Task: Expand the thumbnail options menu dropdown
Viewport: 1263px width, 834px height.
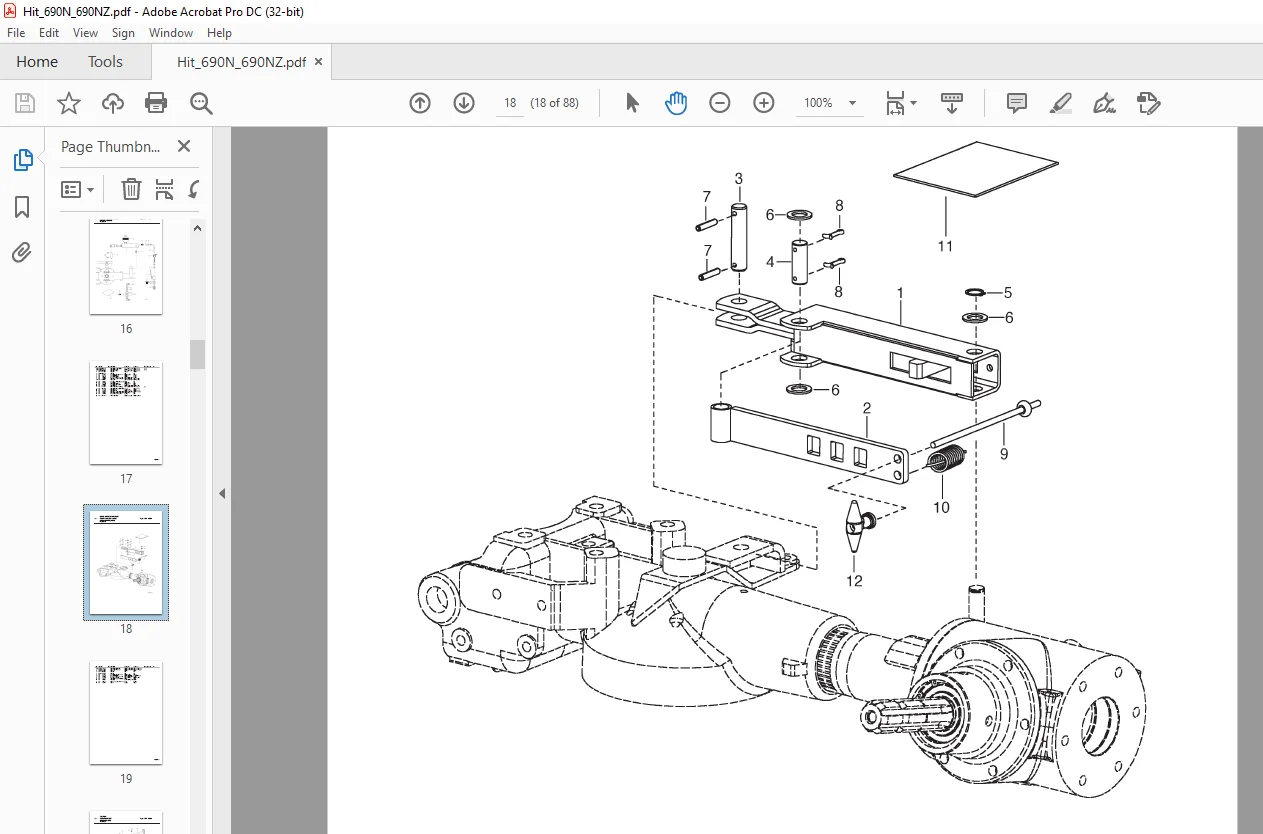Action: click(78, 189)
